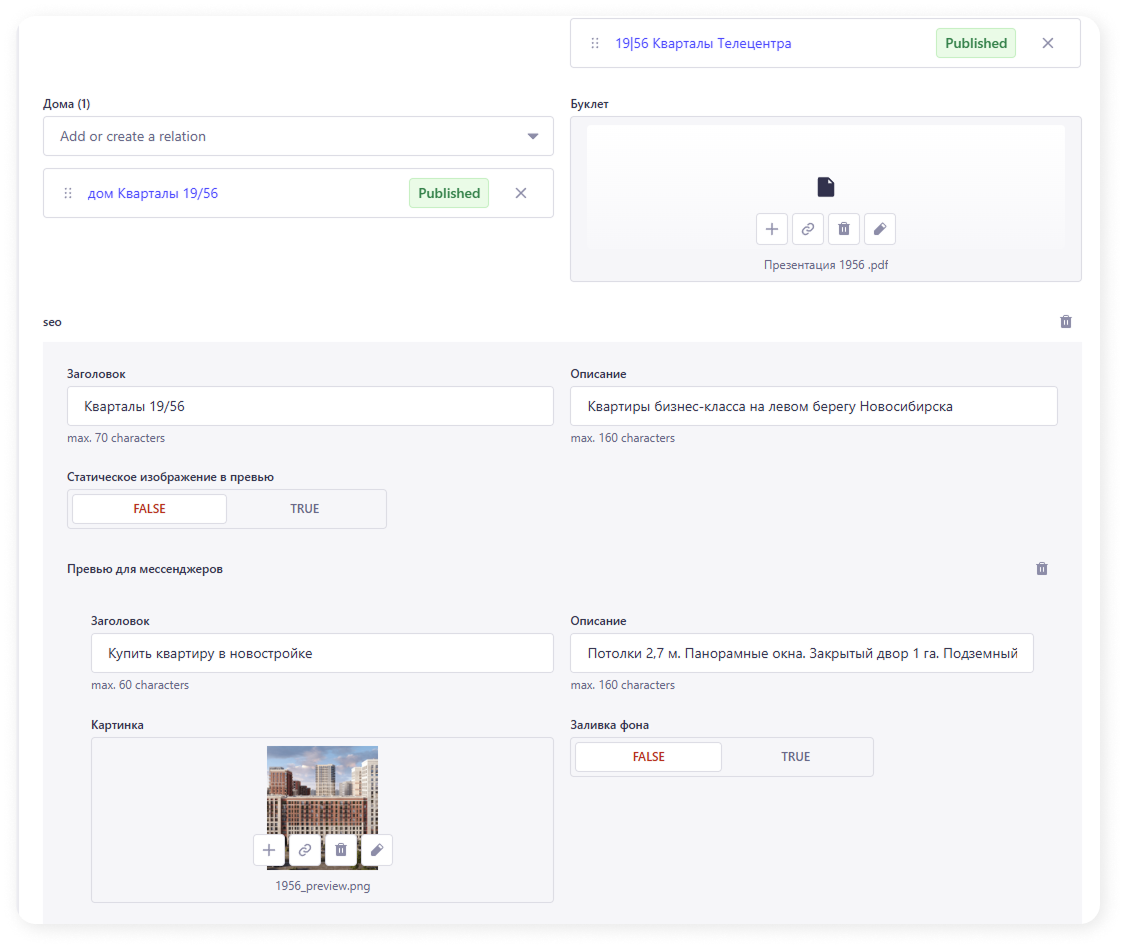Click the add icon under Буклет file

[772, 229]
